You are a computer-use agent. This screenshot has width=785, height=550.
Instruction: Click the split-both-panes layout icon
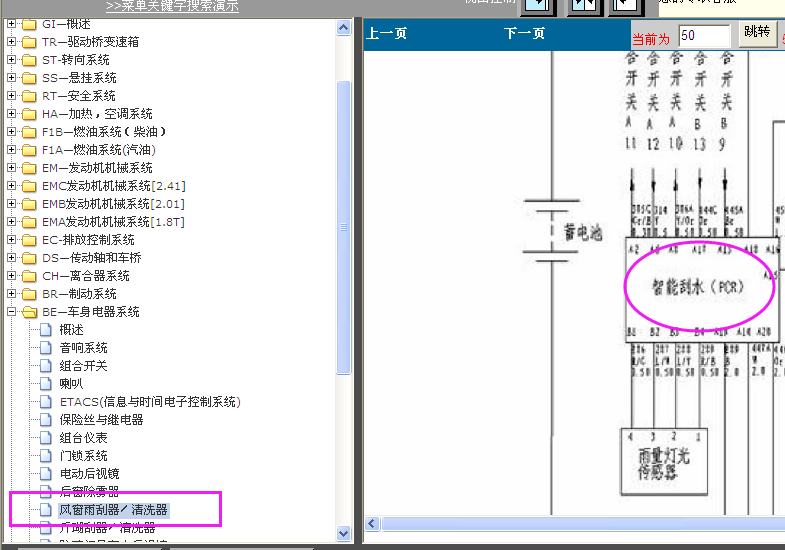click(584, 6)
